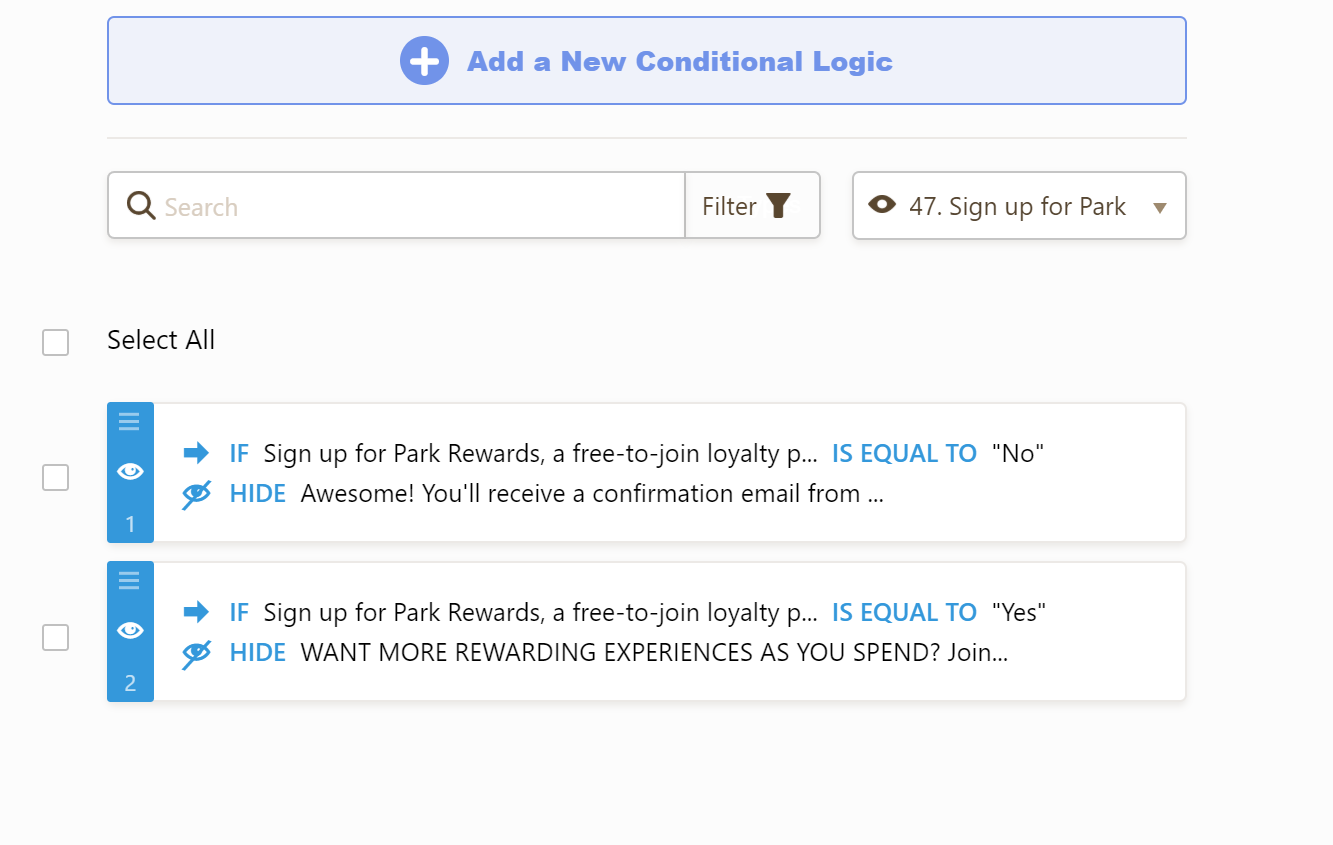
Task: Click drag handle icon on condition 1
Action: 129,422
